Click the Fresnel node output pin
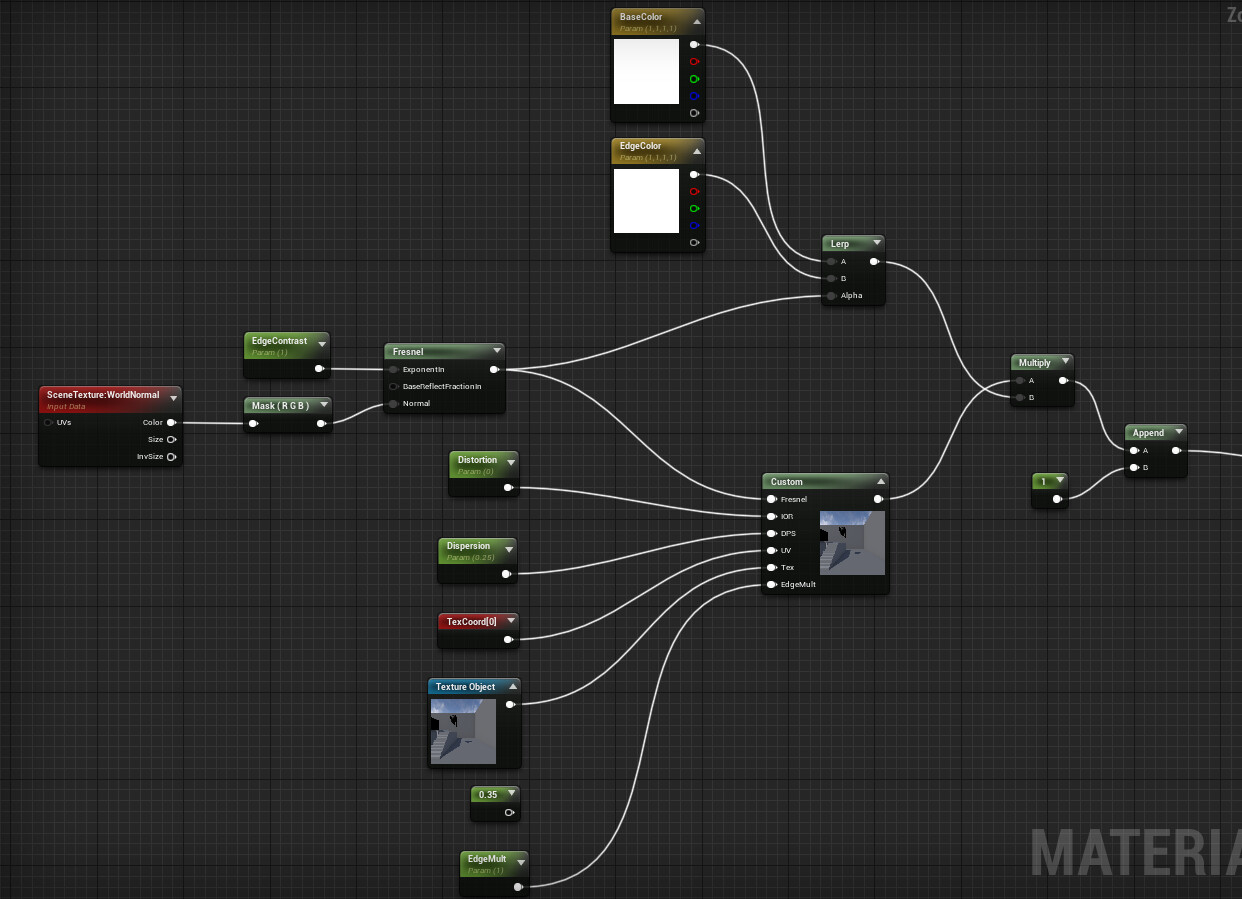 tap(495, 370)
